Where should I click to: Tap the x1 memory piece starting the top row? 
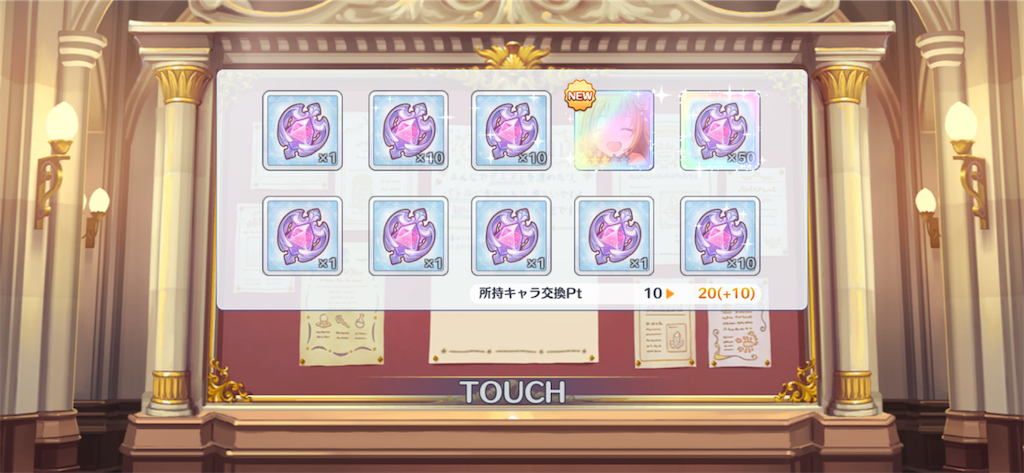[302, 130]
